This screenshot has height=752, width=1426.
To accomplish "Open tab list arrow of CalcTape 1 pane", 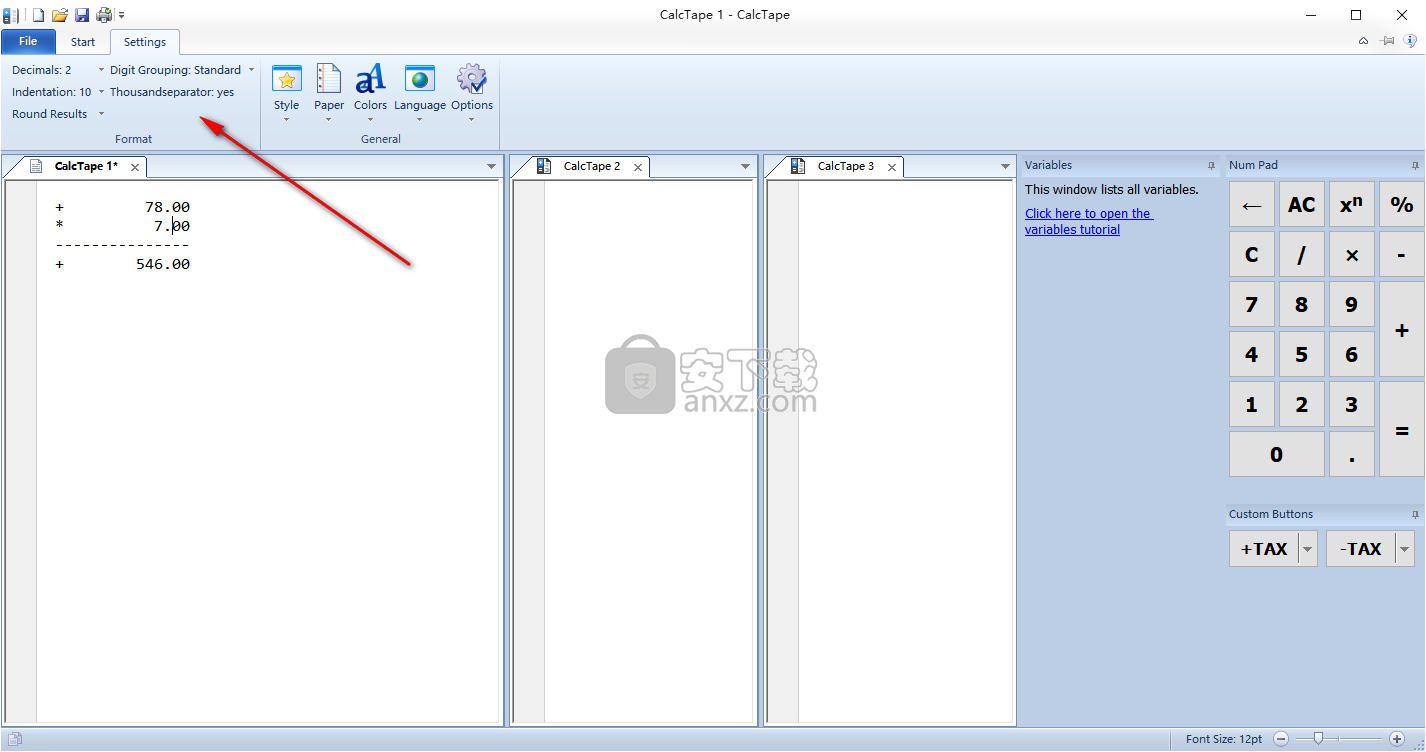I will pyautogui.click(x=491, y=167).
